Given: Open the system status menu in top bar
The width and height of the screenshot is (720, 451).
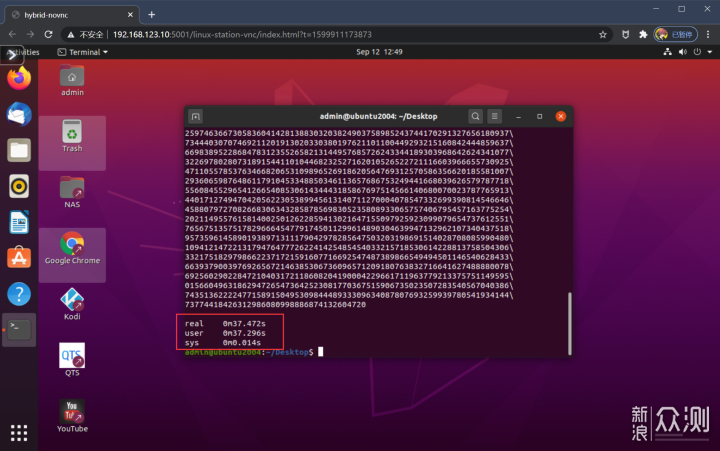Looking at the screenshot, I should point(696,51).
